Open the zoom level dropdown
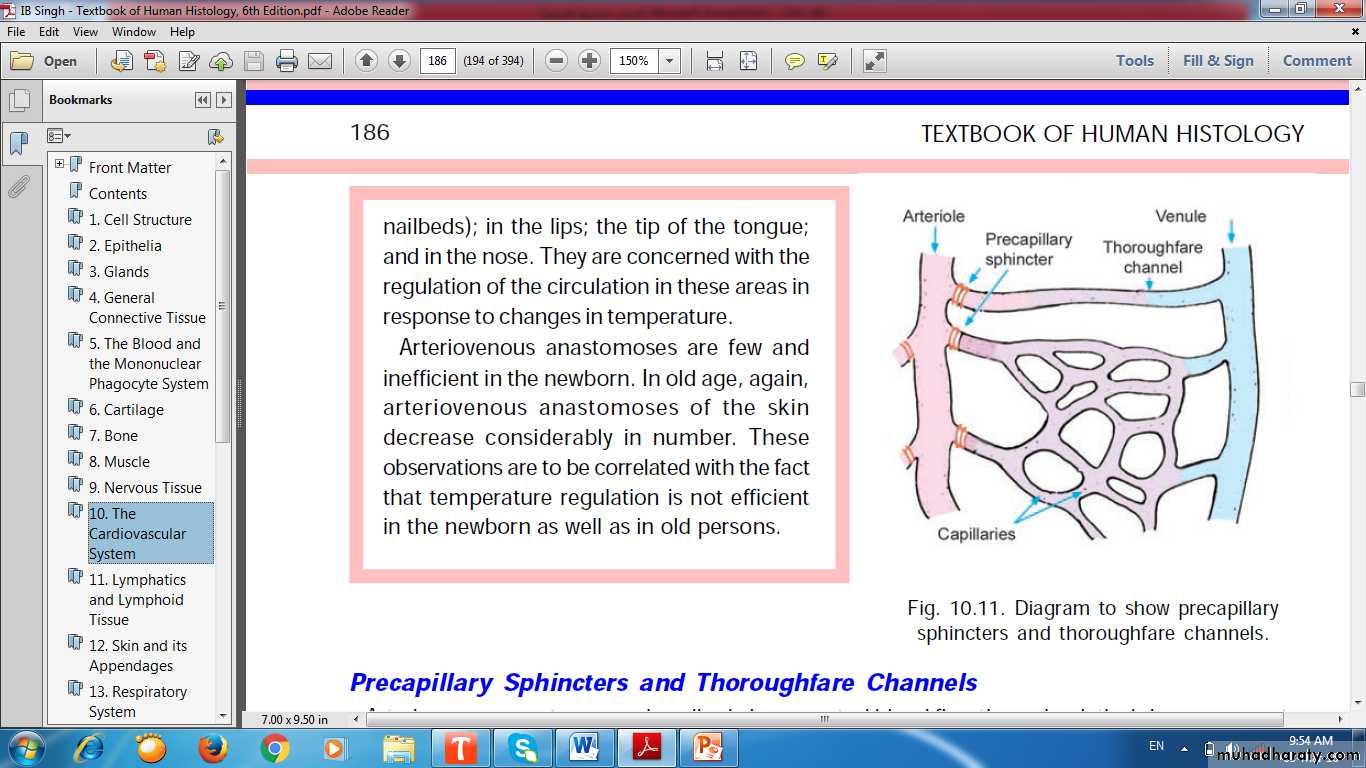Viewport: 1366px width, 768px height. click(x=670, y=61)
